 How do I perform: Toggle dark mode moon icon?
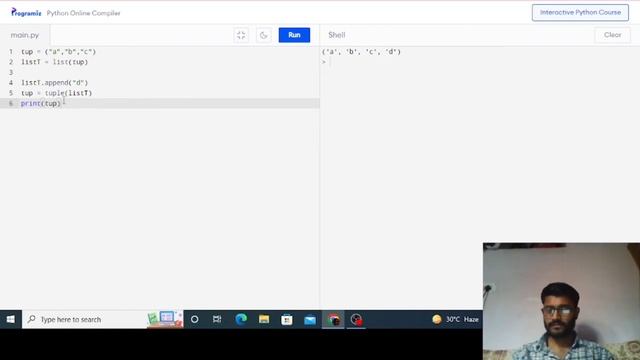(264, 35)
